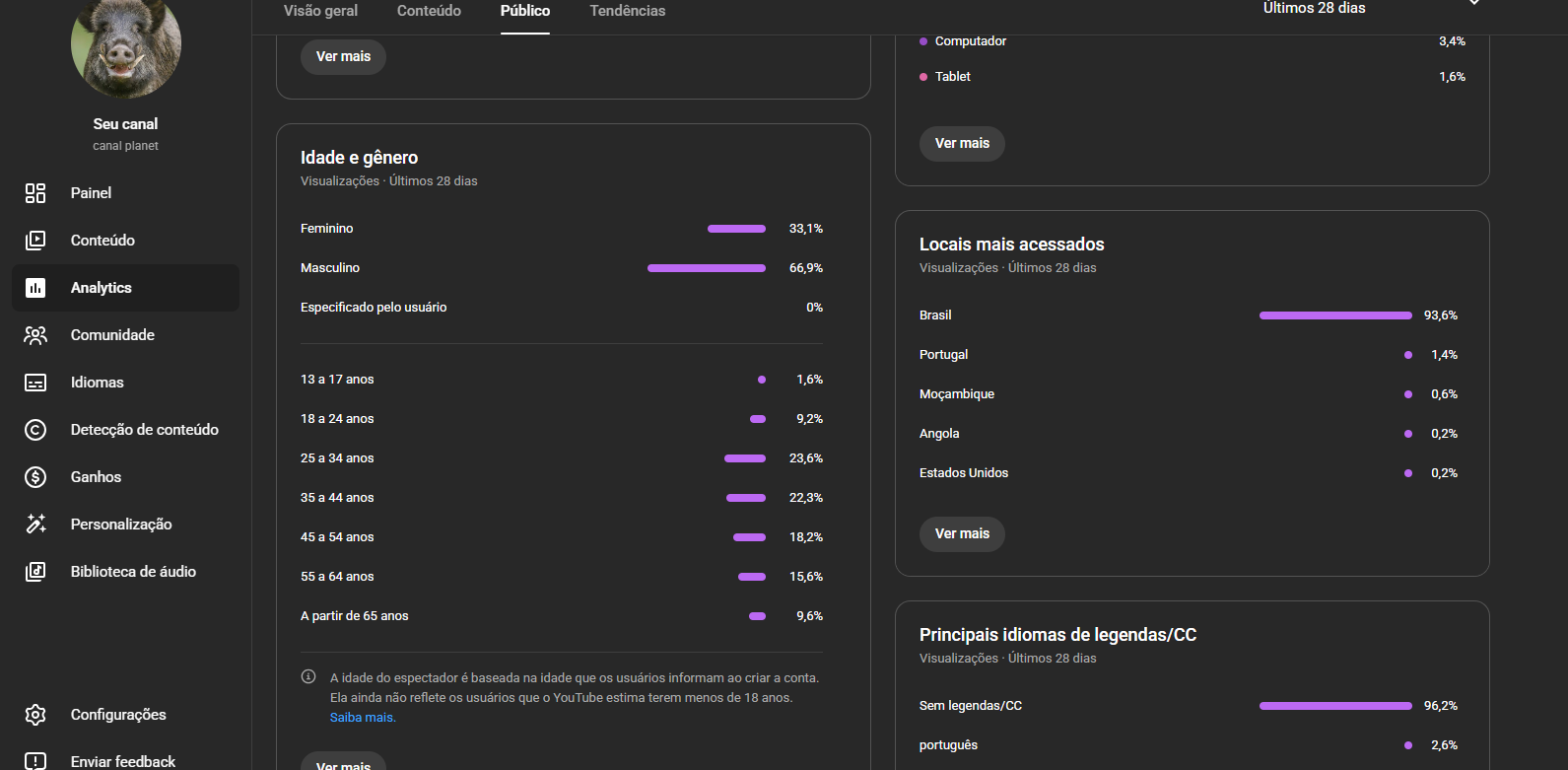Click the Especificado pelo usuário row
The image size is (1568, 770).
coord(562,308)
